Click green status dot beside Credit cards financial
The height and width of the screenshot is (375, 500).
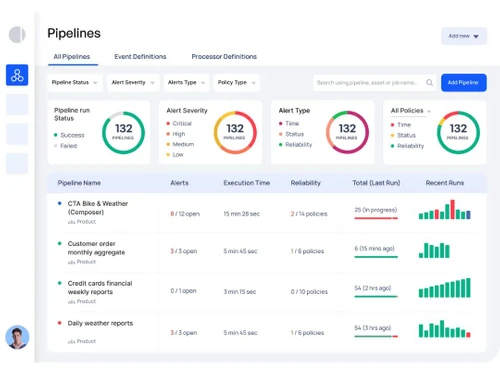[x=60, y=283]
